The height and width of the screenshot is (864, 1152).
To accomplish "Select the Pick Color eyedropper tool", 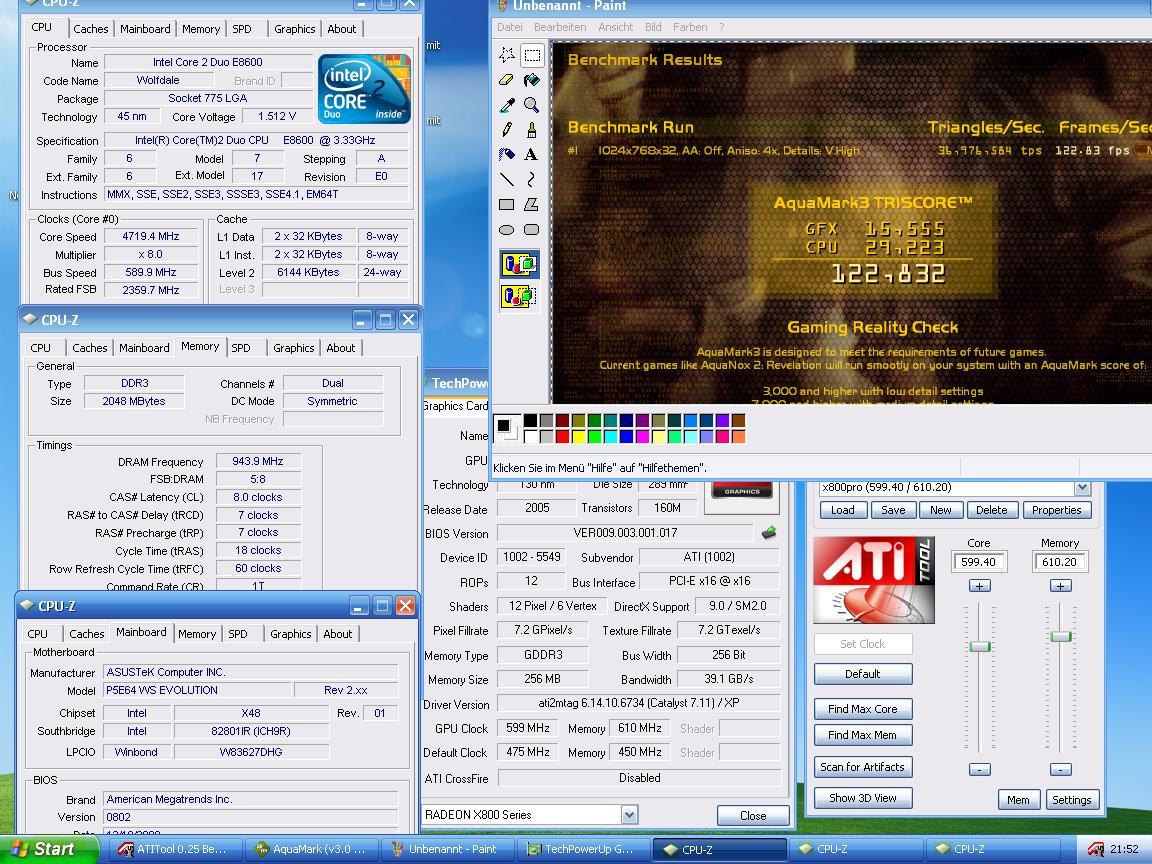I will coord(507,105).
